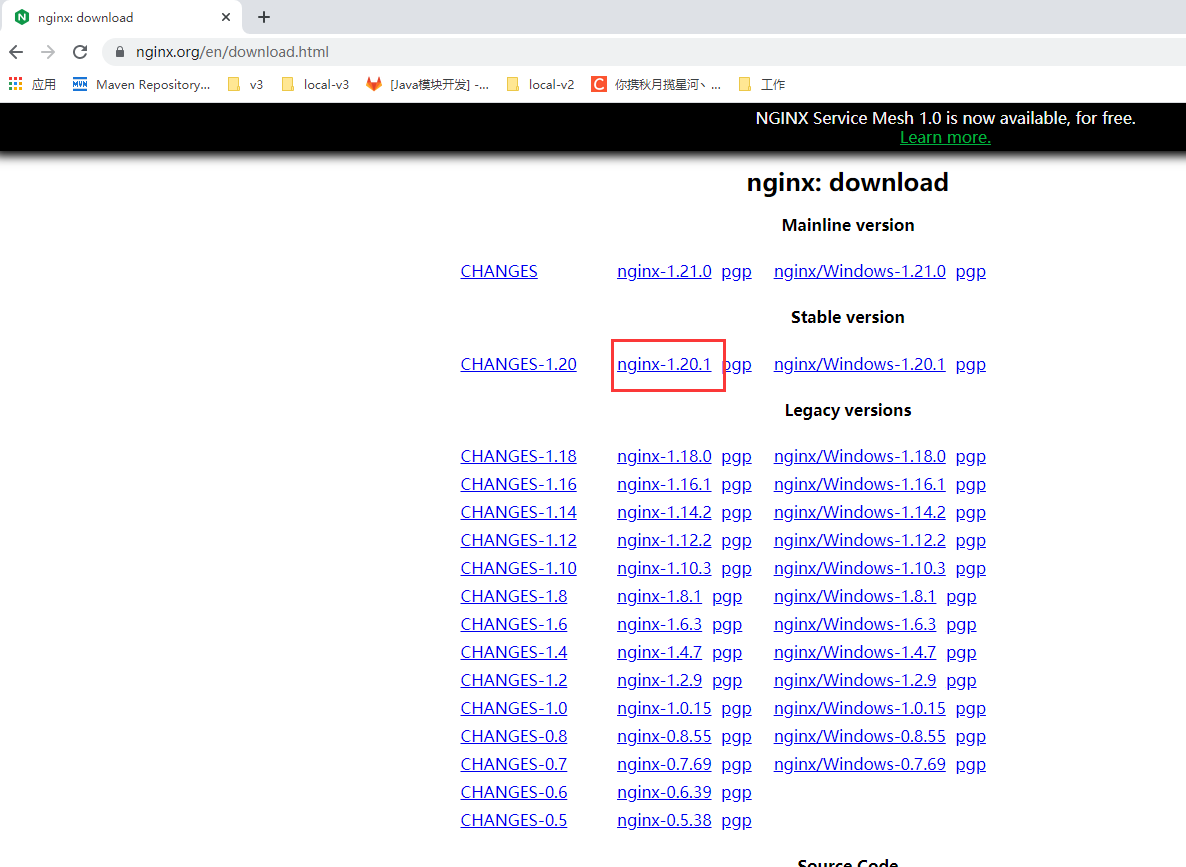Open the red C CSDN bookmark
Image resolution: width=1186 pixels, height=867 pixels.
pyautogui.click(x=656, y=84)
